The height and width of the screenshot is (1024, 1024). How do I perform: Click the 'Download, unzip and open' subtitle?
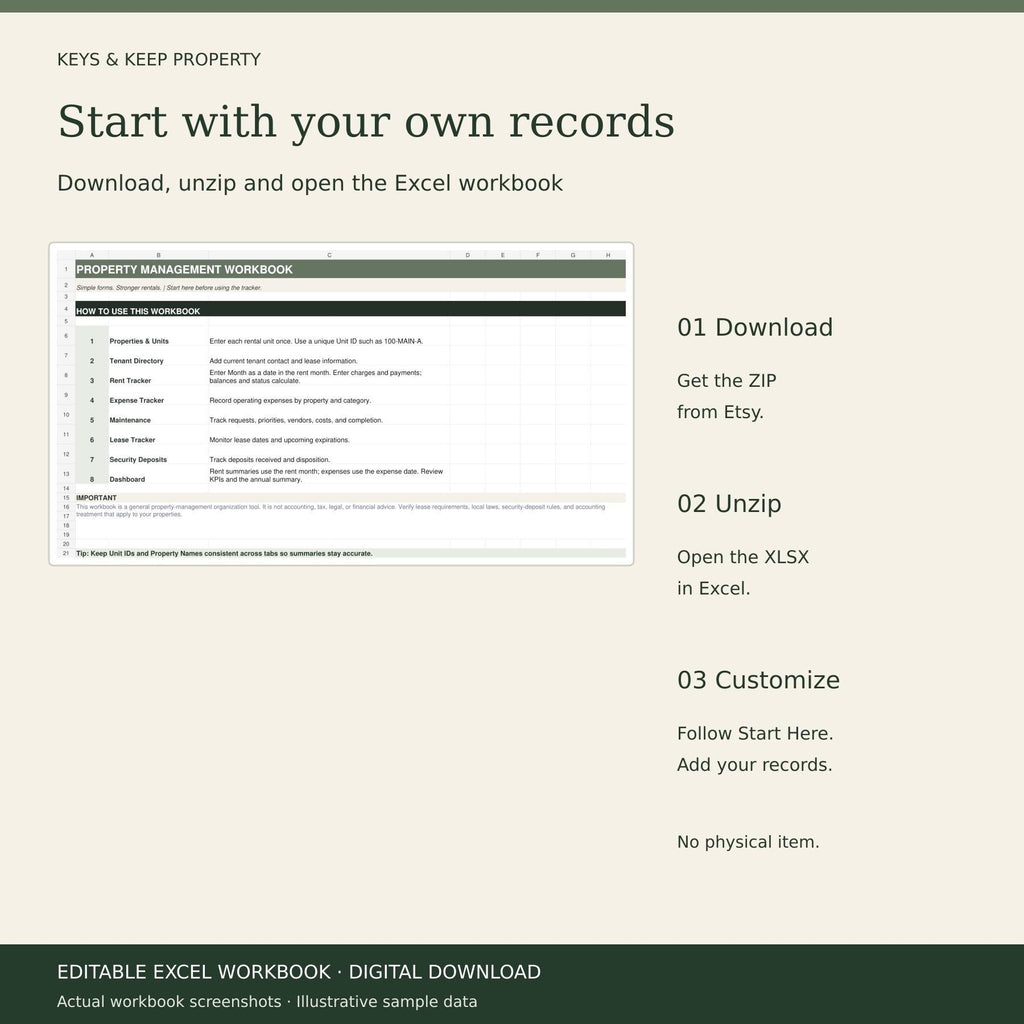pyautogui.click(x=310, y=184)
